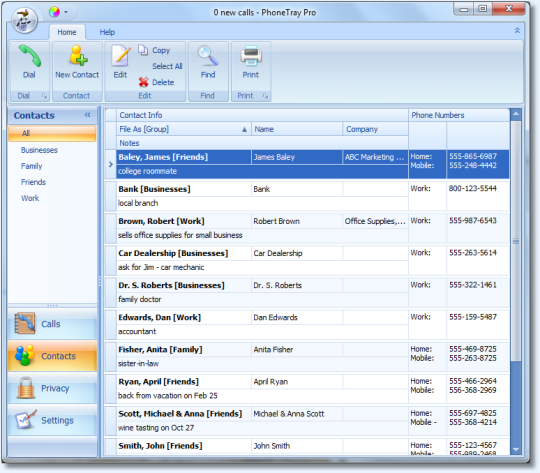Click the 'family doctor' note
Image resolution: width=540 pixels, height=473 pixels.
(139, 299)
